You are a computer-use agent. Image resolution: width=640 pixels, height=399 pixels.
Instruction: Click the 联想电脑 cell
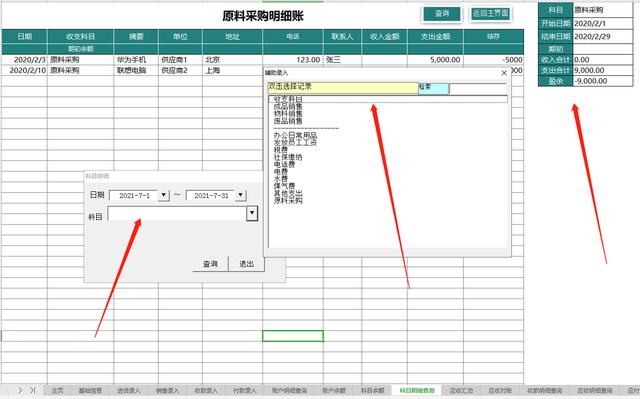(136, 70)
